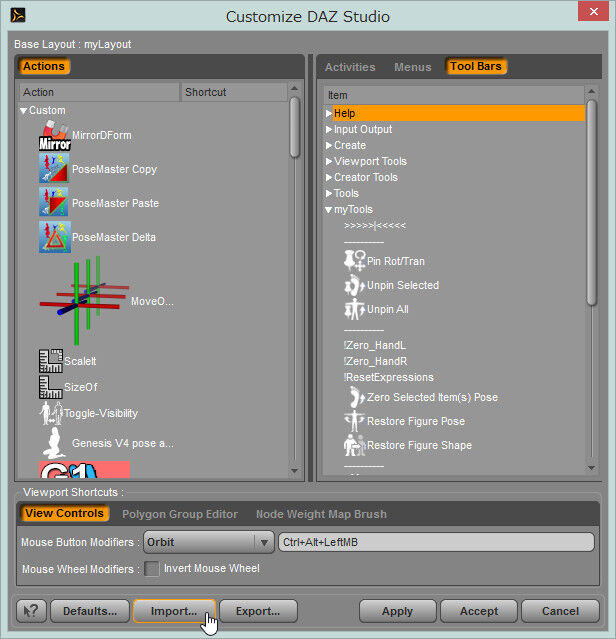616x639 pixels.
Task: Collapse the myTools toolbar entry
Action: coord(329,209)
